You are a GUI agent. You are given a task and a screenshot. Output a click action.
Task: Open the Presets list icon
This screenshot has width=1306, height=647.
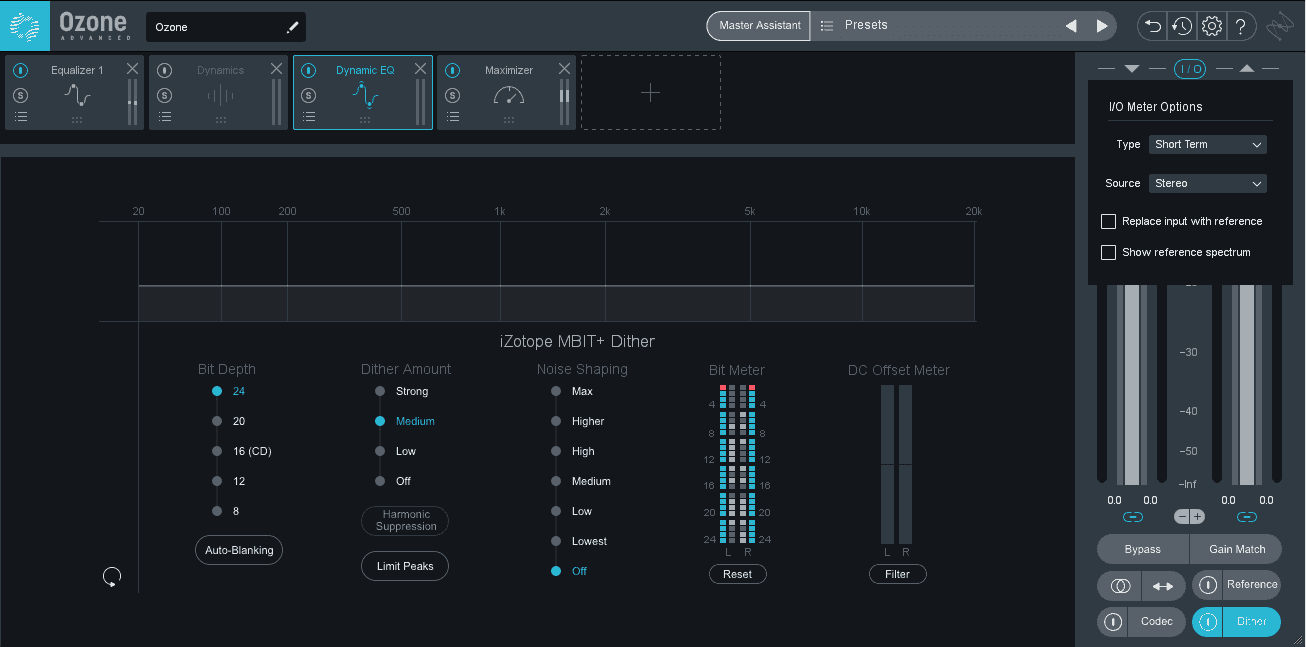(x=827, y=26)
